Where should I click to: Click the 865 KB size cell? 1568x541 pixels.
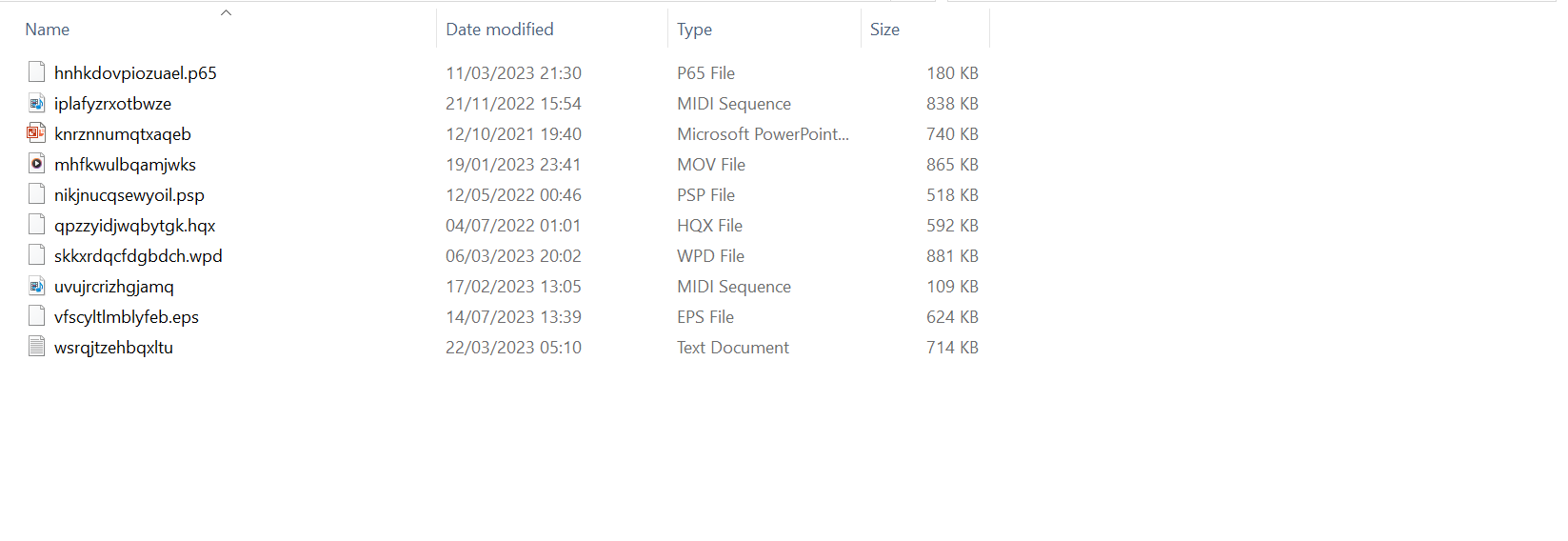tap(952, 165)
